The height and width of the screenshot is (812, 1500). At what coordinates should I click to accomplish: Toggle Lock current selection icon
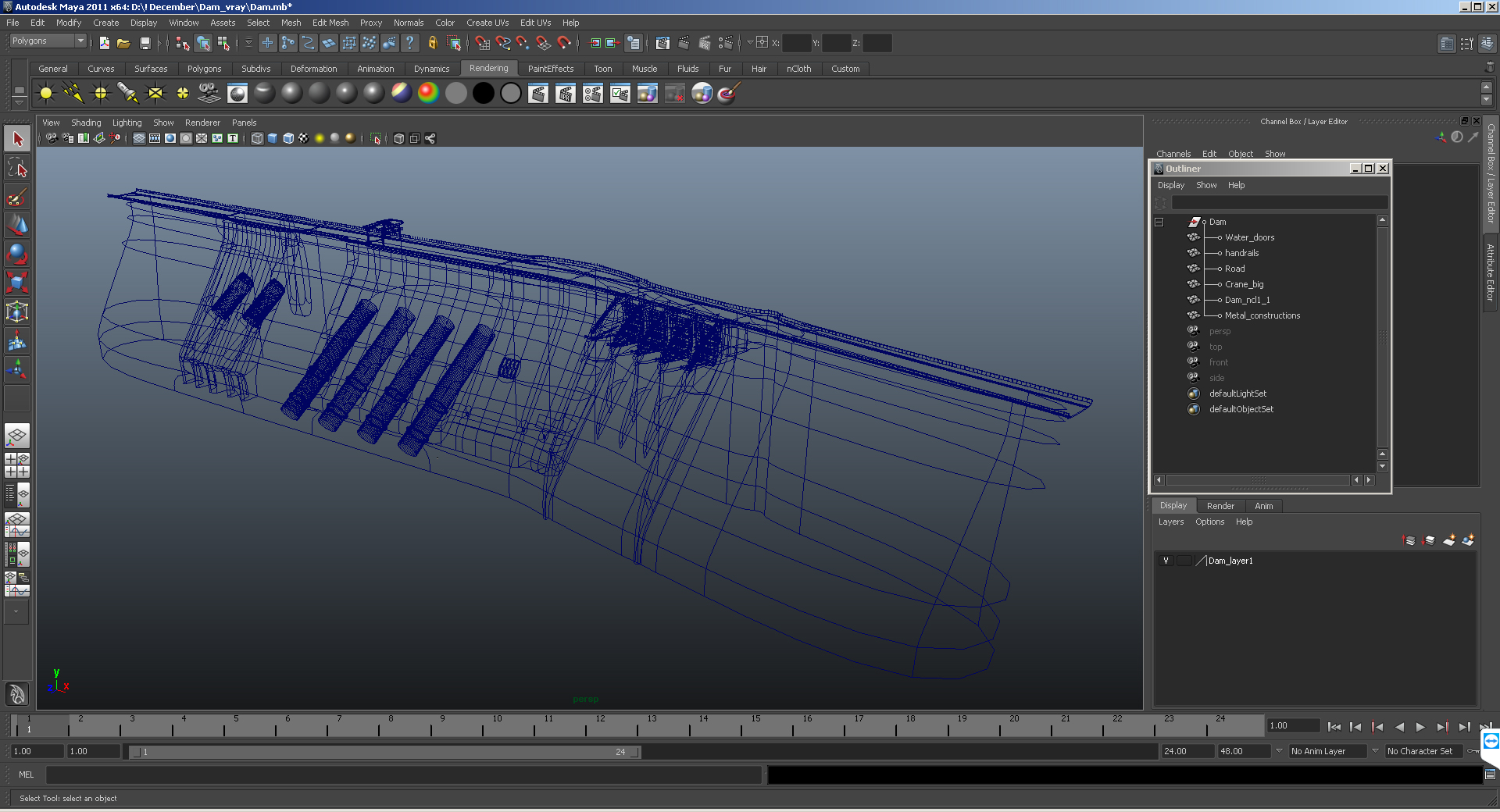[432, 43]
